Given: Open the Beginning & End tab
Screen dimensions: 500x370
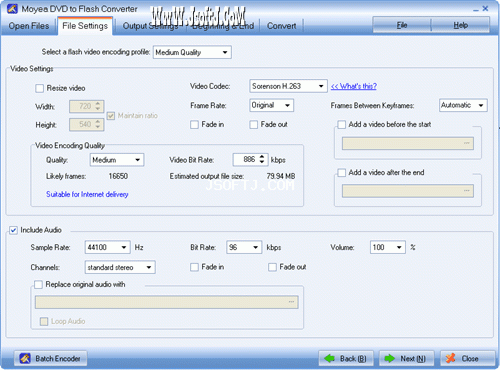Looking at the screenshot, I should [x=223, y=26].
